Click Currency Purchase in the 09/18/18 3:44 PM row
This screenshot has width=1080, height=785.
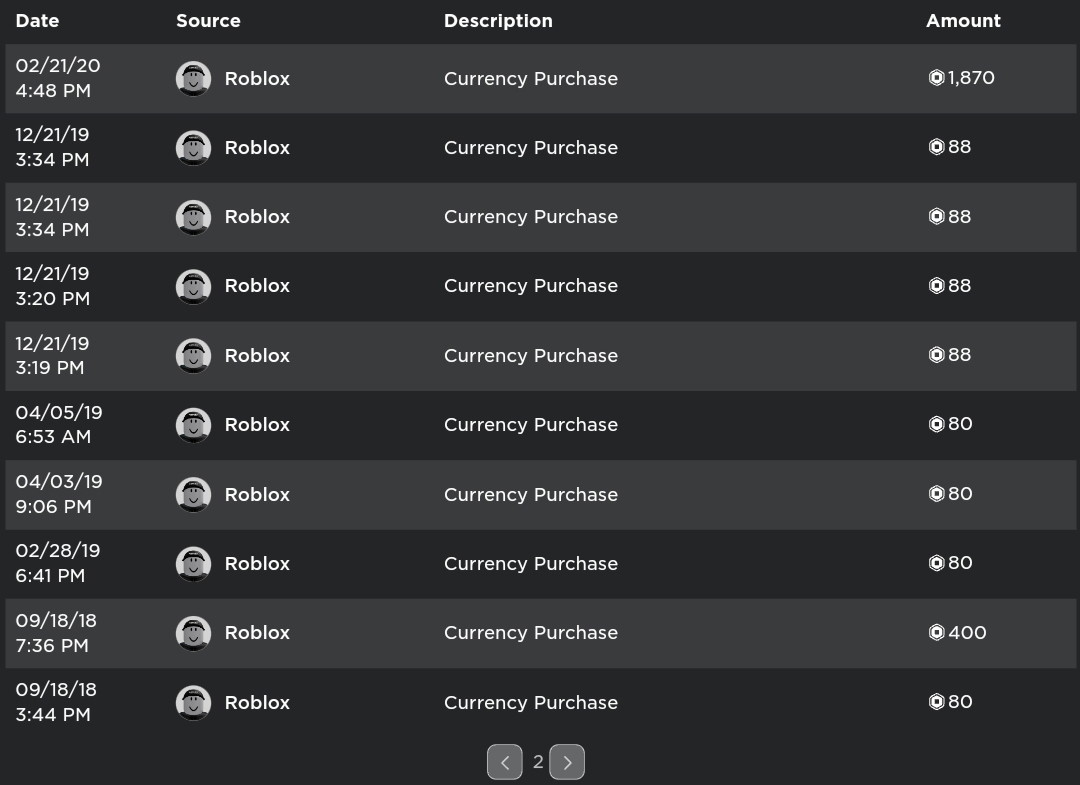[530, 703]
